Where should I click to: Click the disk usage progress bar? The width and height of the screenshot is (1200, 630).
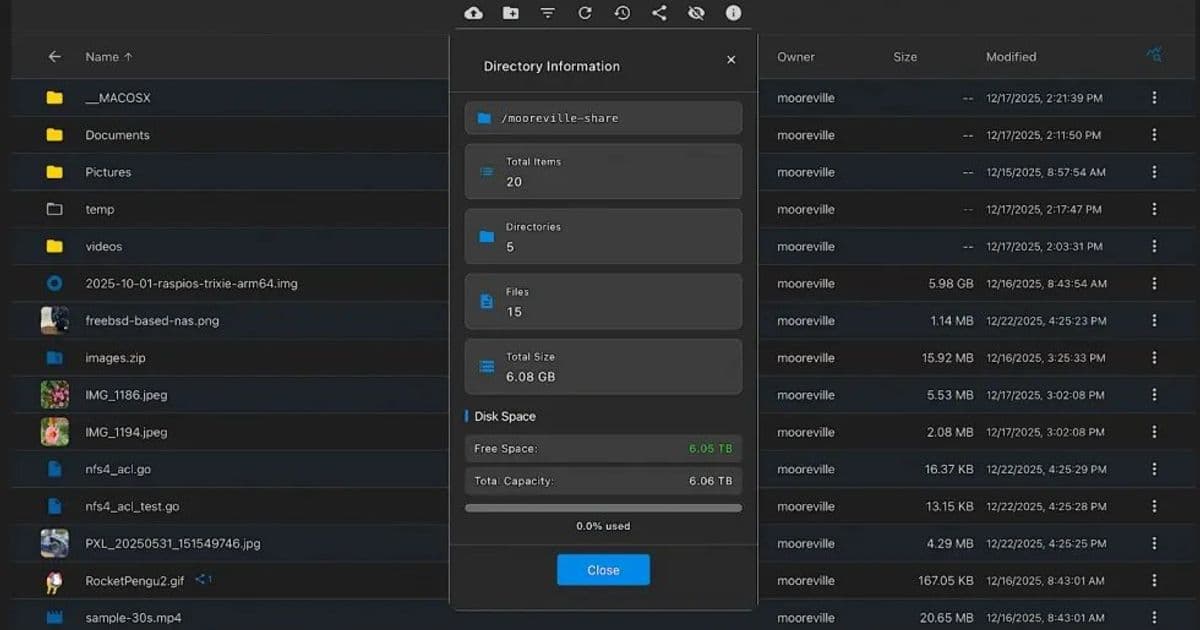(603, 507)
